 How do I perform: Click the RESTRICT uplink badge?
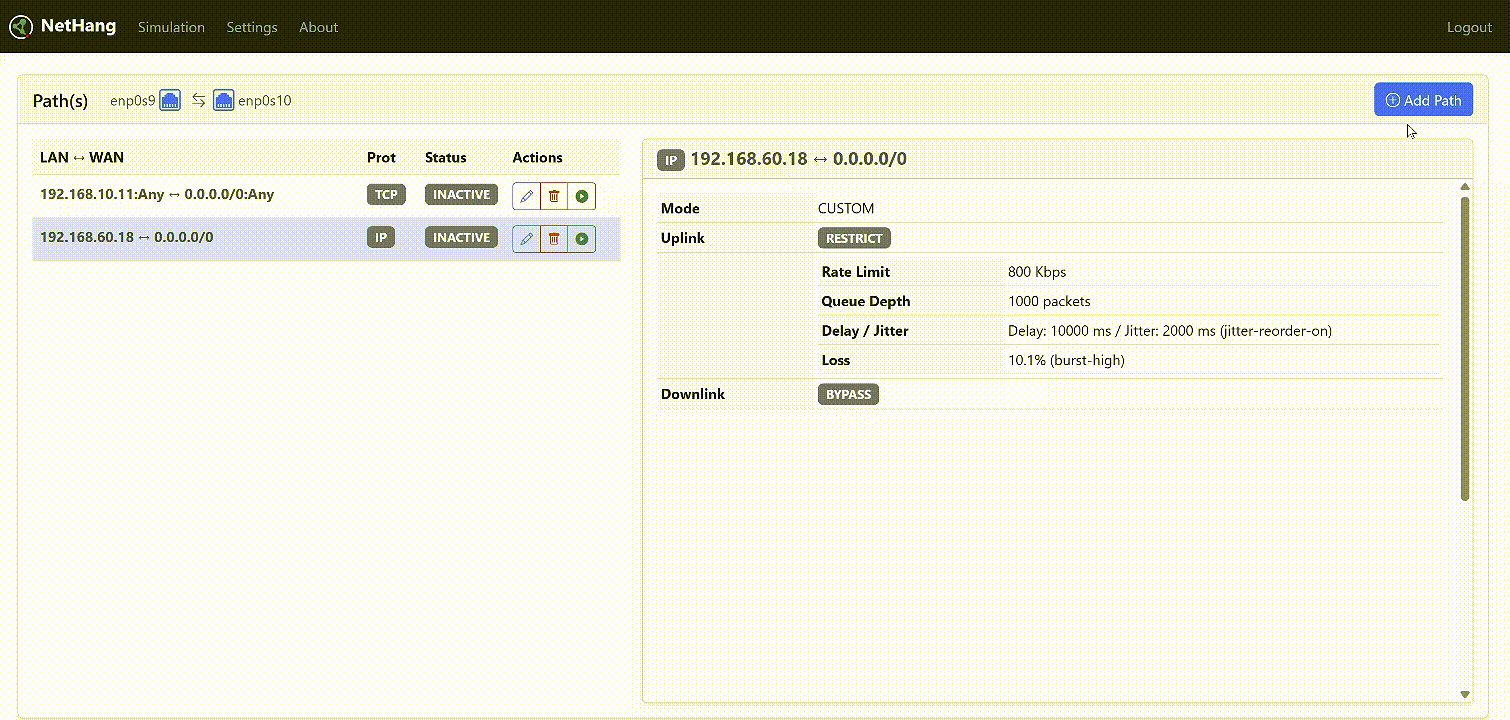click(854, 239)
